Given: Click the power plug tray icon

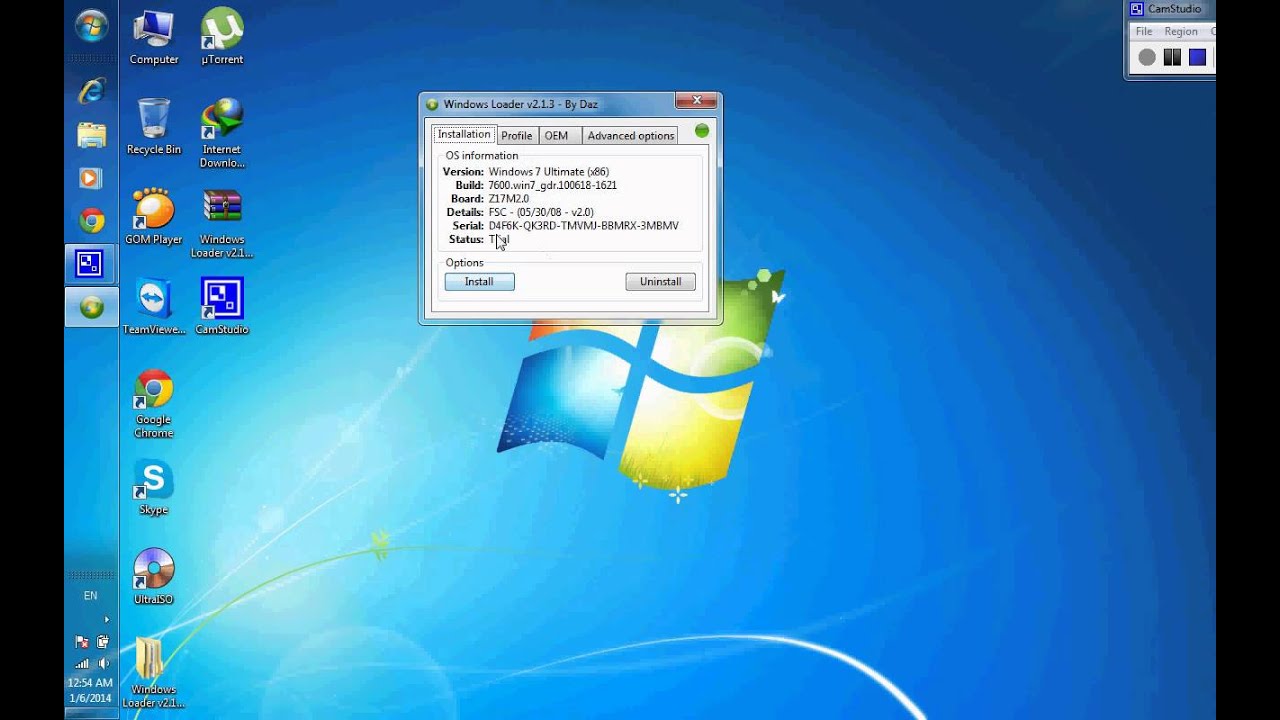Looking at the screenshot, I should click(x=102, y=641).
